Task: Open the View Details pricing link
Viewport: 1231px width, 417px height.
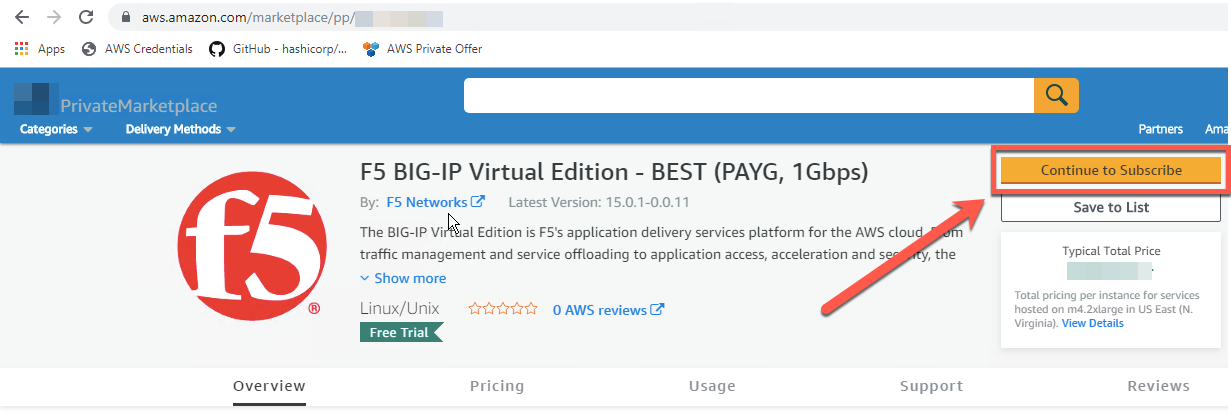Action: pyautogui.click(x=1092, y=323)
